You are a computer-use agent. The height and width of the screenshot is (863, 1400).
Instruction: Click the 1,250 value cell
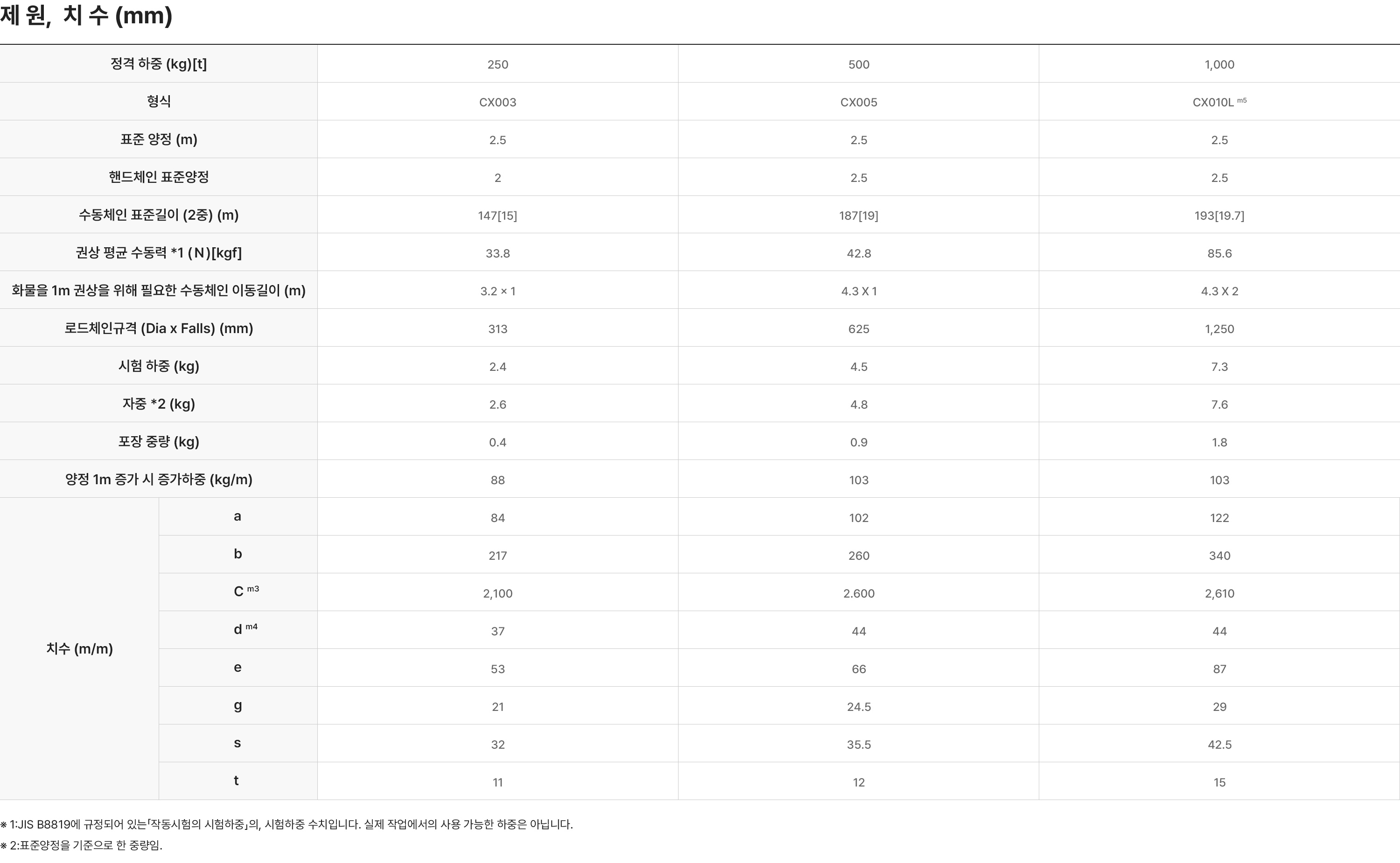coord(1219,329)
